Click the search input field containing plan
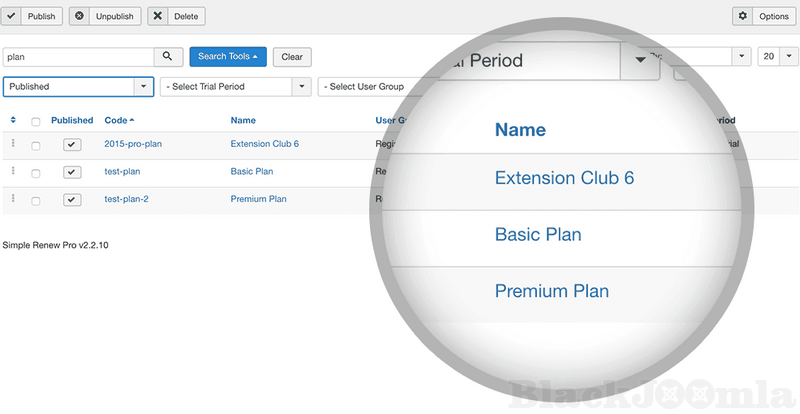This screenshot has width=800, height=414. click(x=78, y=57)
